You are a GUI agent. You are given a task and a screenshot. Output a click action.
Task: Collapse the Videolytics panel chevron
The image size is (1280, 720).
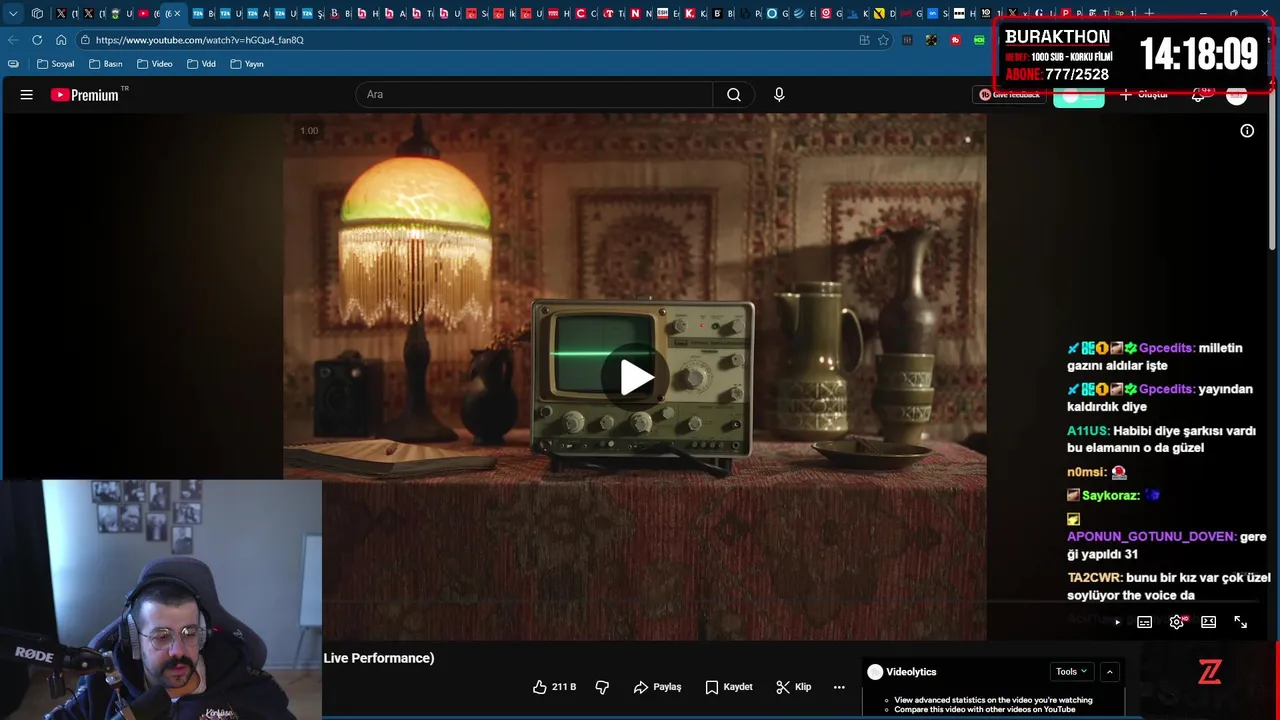coord(1109,672)
